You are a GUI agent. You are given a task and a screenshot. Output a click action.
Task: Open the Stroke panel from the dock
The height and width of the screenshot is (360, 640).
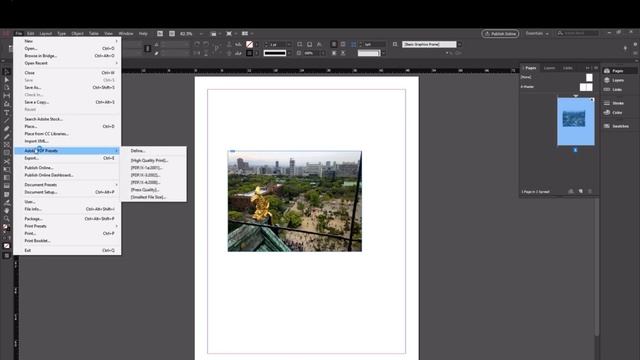(618, 103)
